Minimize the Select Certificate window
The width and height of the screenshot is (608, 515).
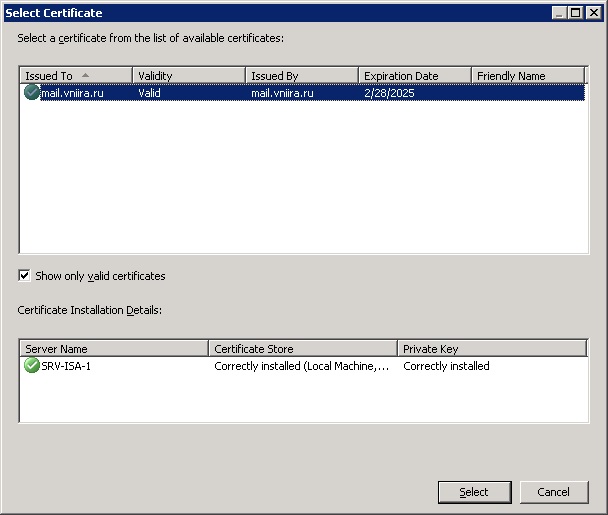coord(559,13)
